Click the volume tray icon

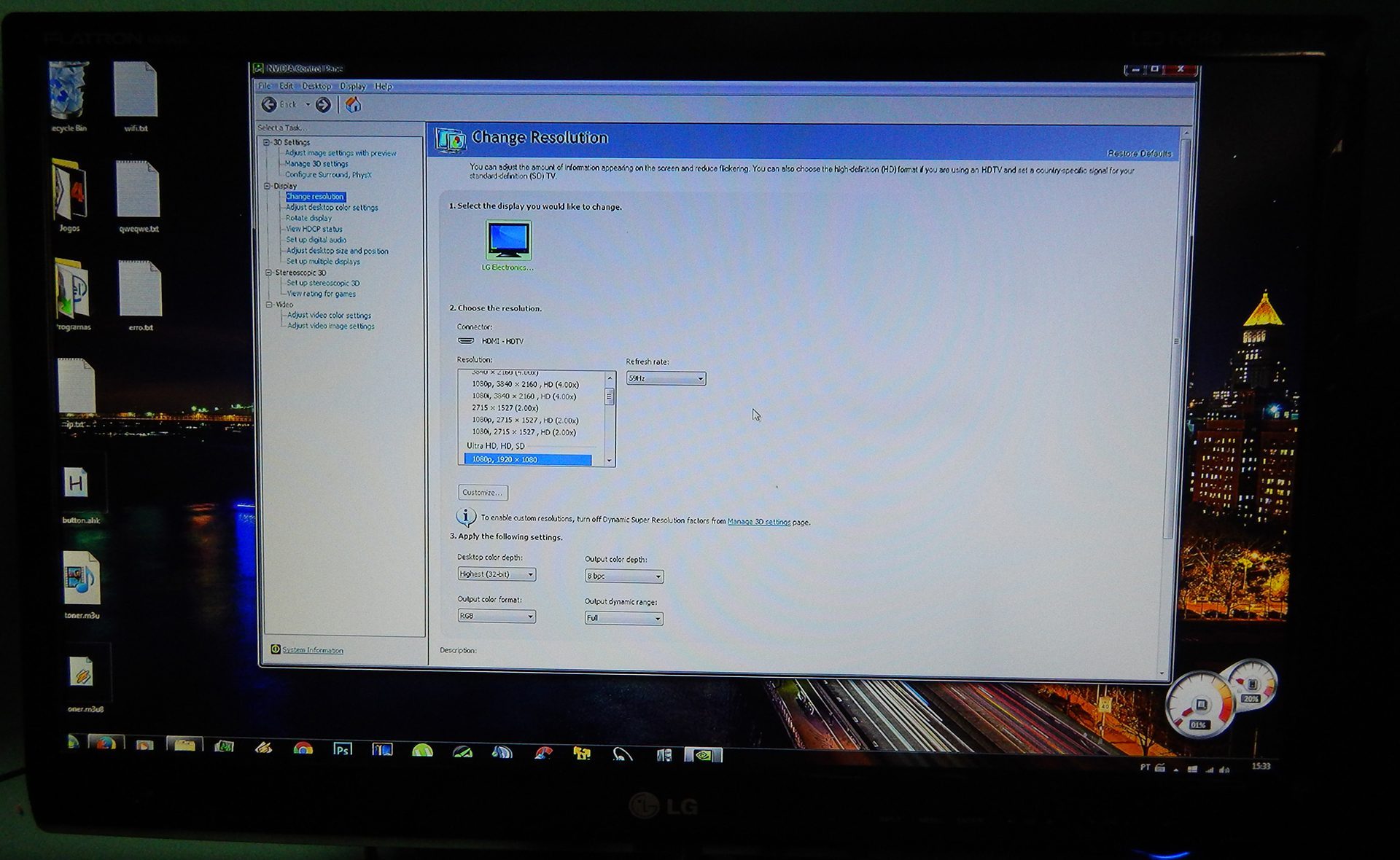(1224, 769)
